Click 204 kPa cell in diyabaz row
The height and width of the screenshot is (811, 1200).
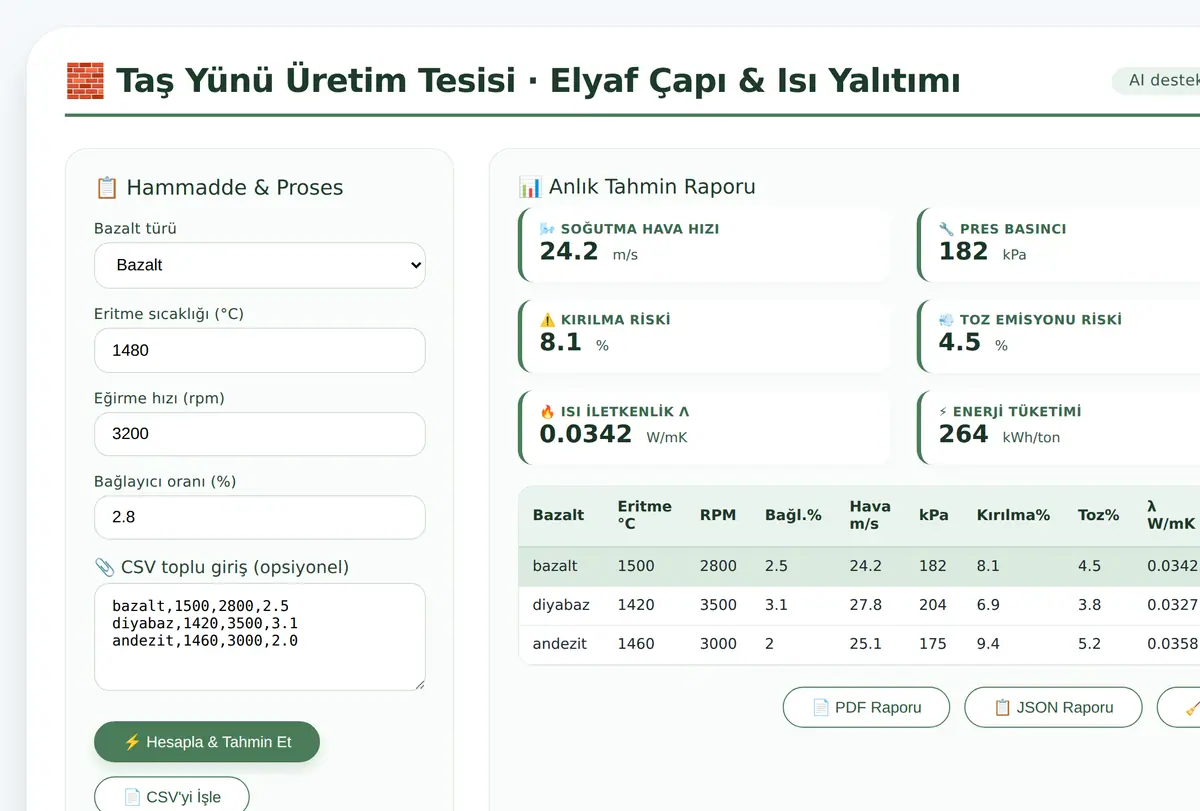tap(932, 605)
